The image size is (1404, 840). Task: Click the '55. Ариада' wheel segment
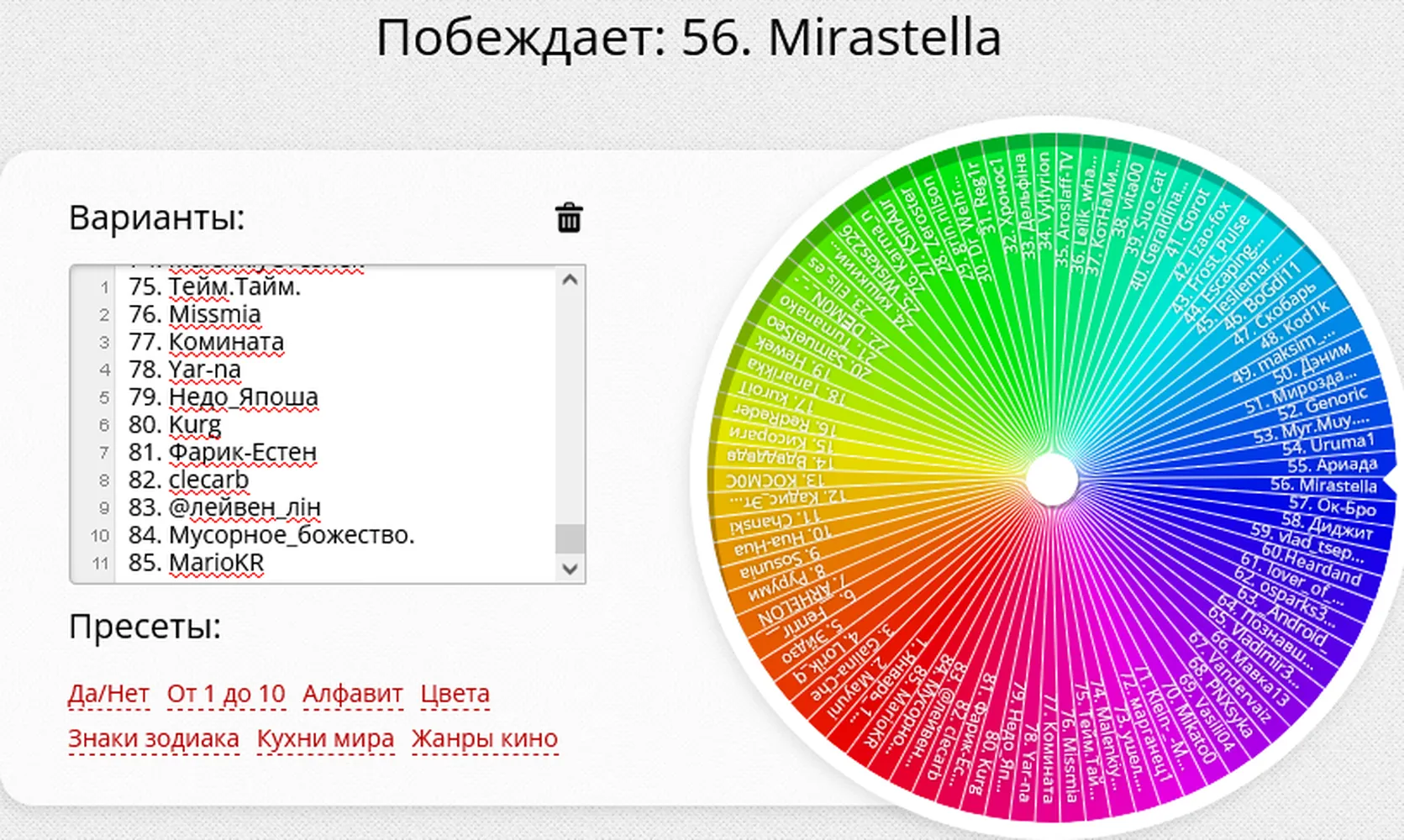coord(1332,464)
